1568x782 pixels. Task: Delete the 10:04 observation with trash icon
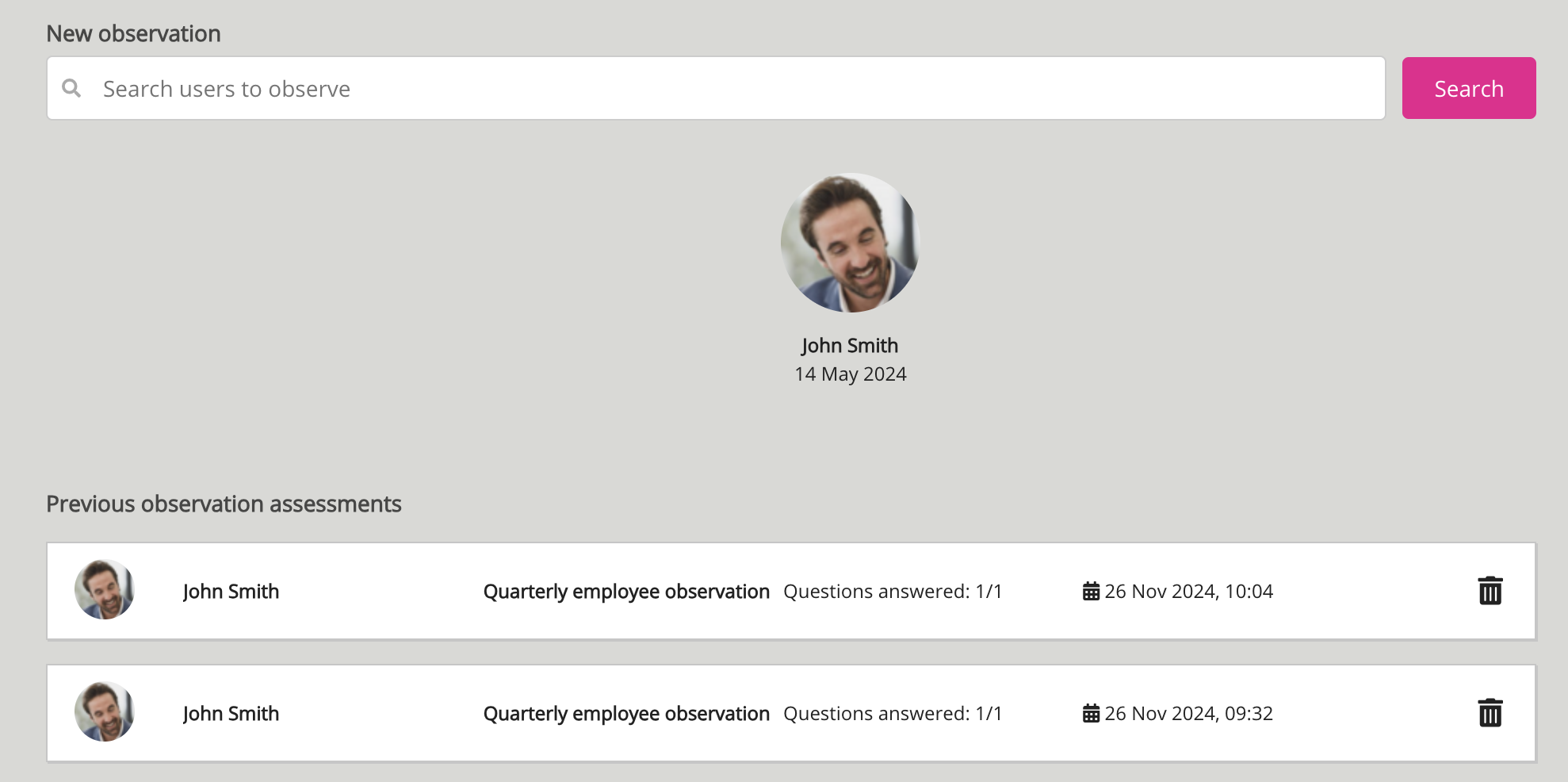click(x=1490, y=591)
